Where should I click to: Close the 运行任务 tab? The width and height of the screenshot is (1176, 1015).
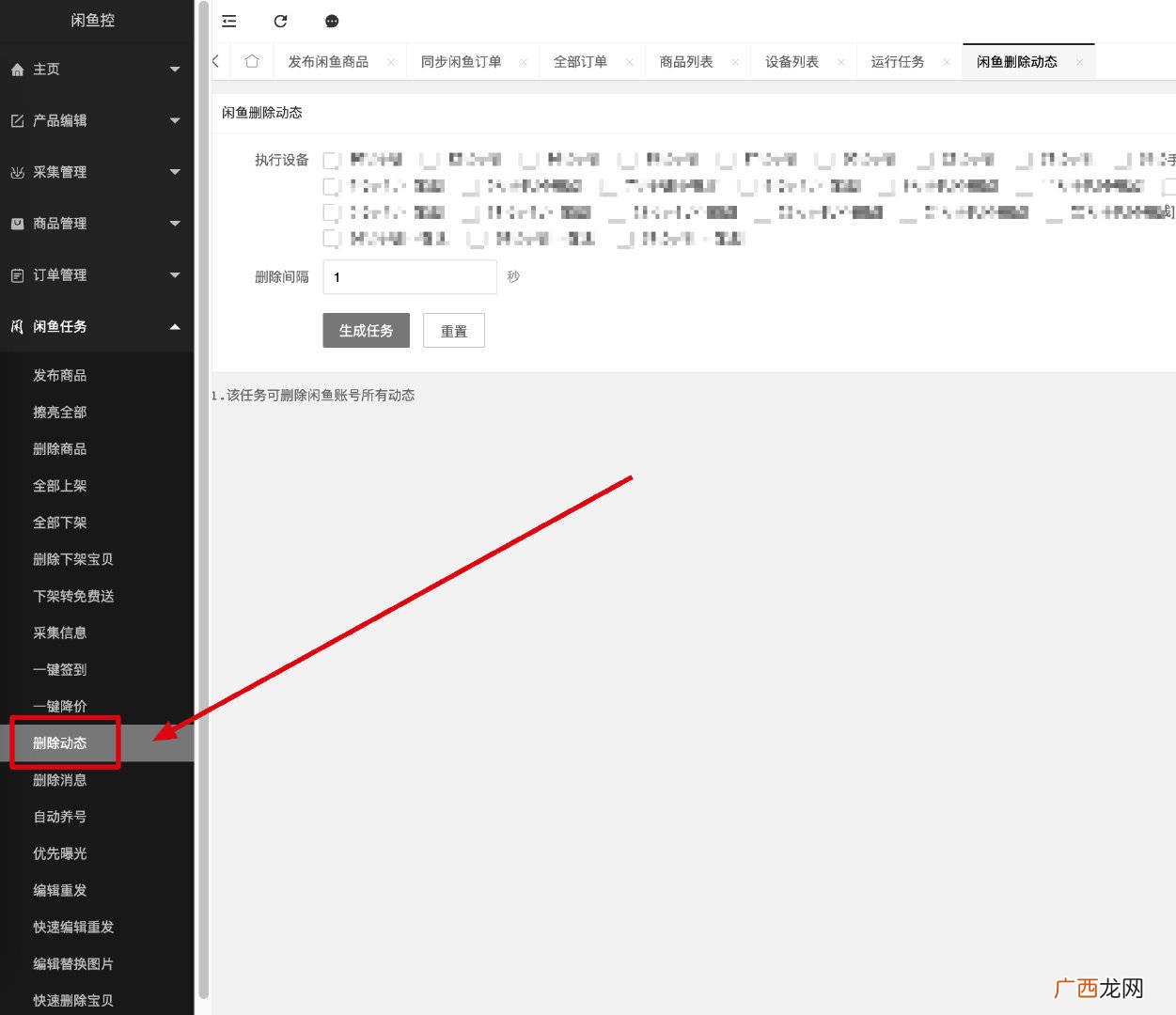click(x=947, y=62)
